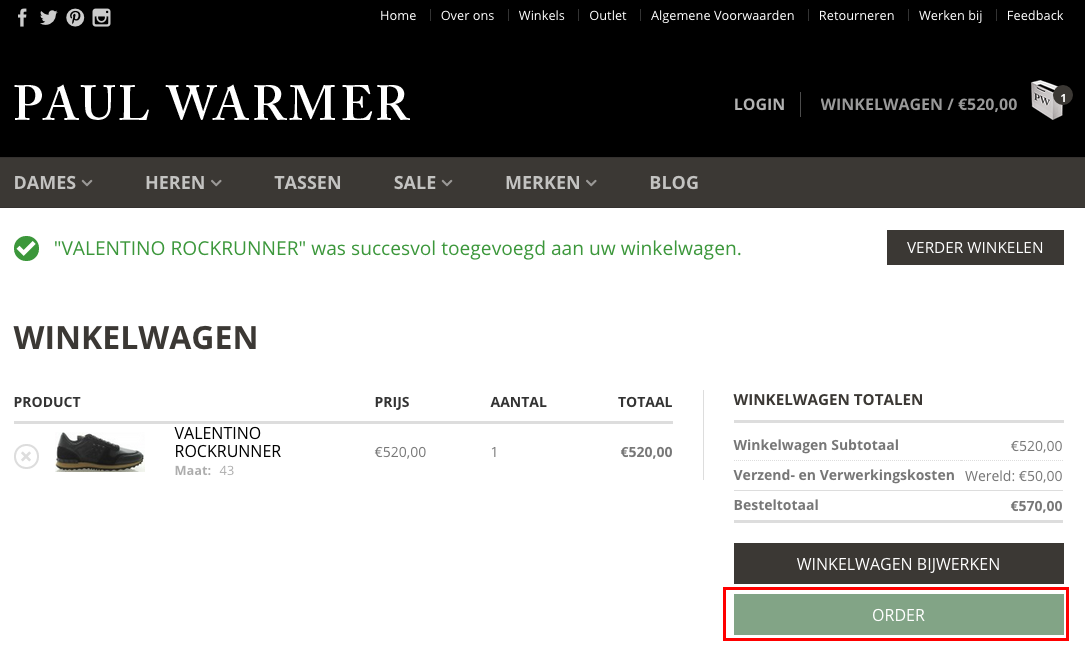Click the Wereld: €50,00 shipping cost
This screenshot has width=1085, height=662.
pos(1013,476)
